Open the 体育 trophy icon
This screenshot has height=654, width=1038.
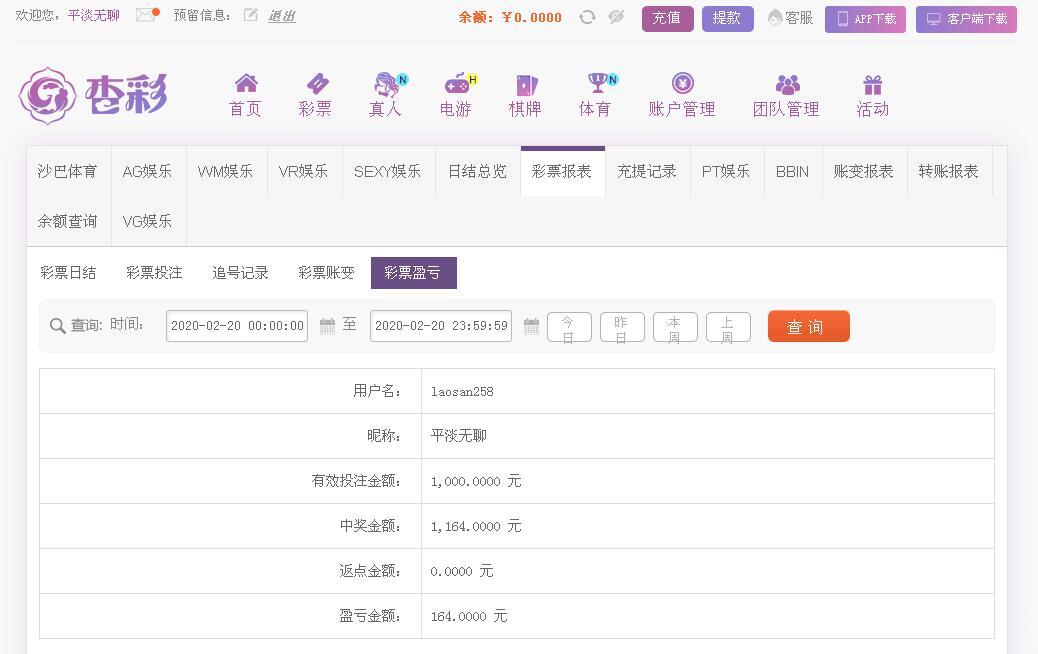[x=597, y=84]
